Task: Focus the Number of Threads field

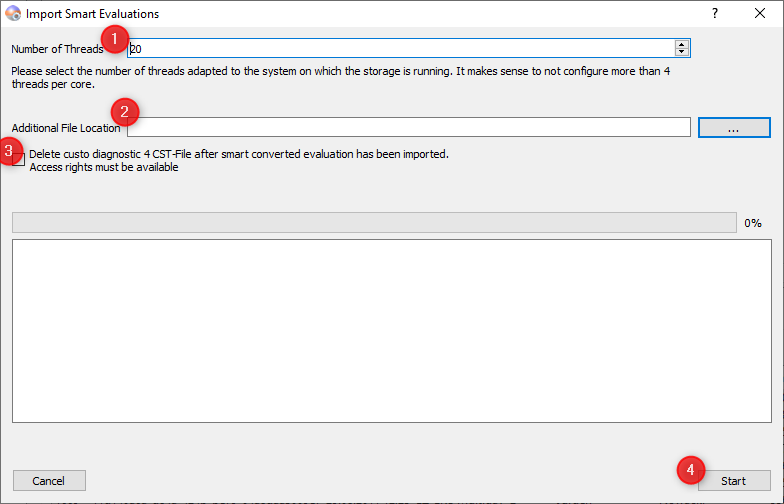Action: [400, 48]
